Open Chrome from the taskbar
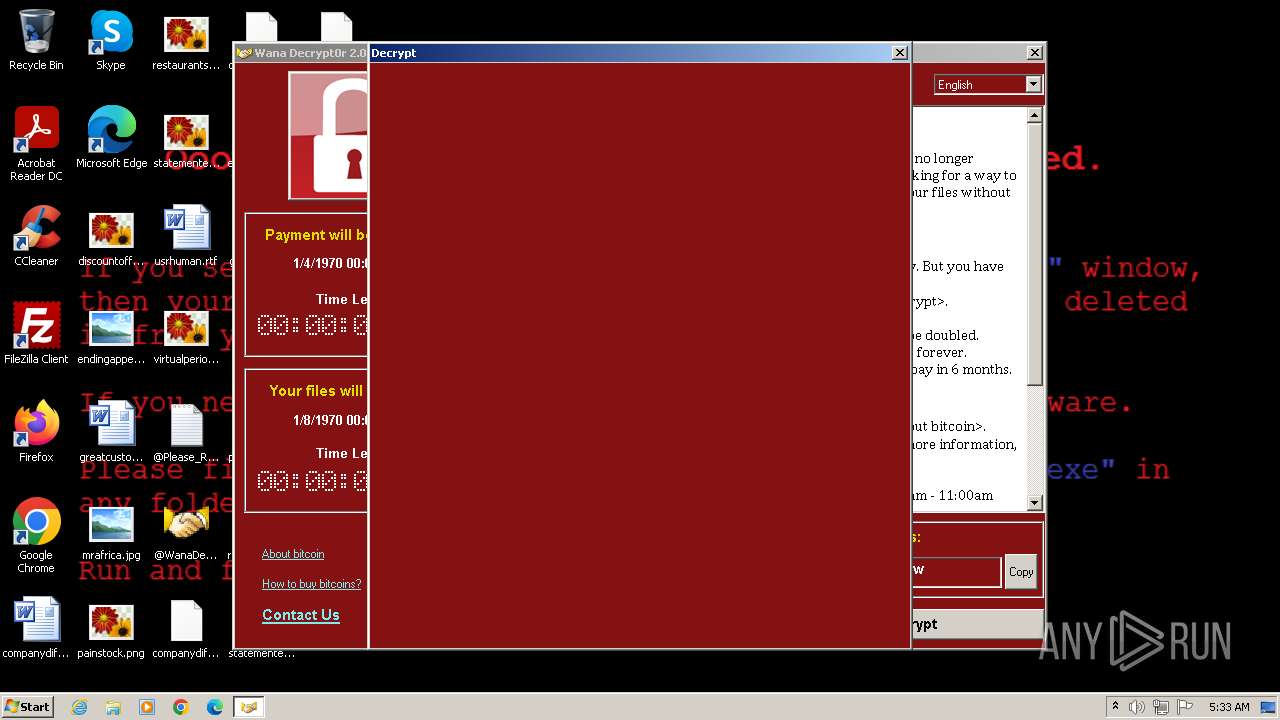This screenshot has height=720, width=1280. coord(181,707)
